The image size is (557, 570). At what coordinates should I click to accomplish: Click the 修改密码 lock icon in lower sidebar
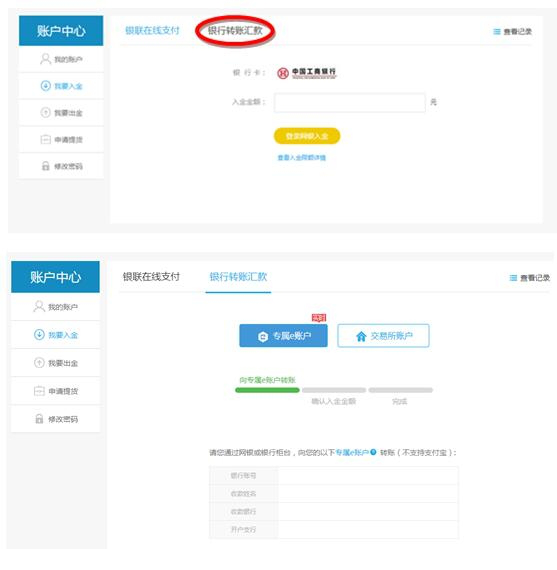click(39, 419)
